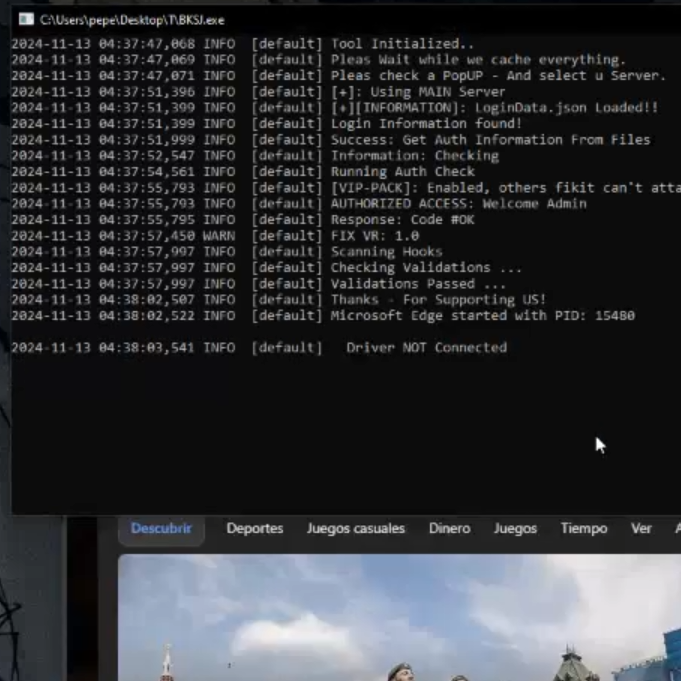Click the "Driver NOT Connected" log line
The width and height of the screenshot is (681, 681).
426,347
